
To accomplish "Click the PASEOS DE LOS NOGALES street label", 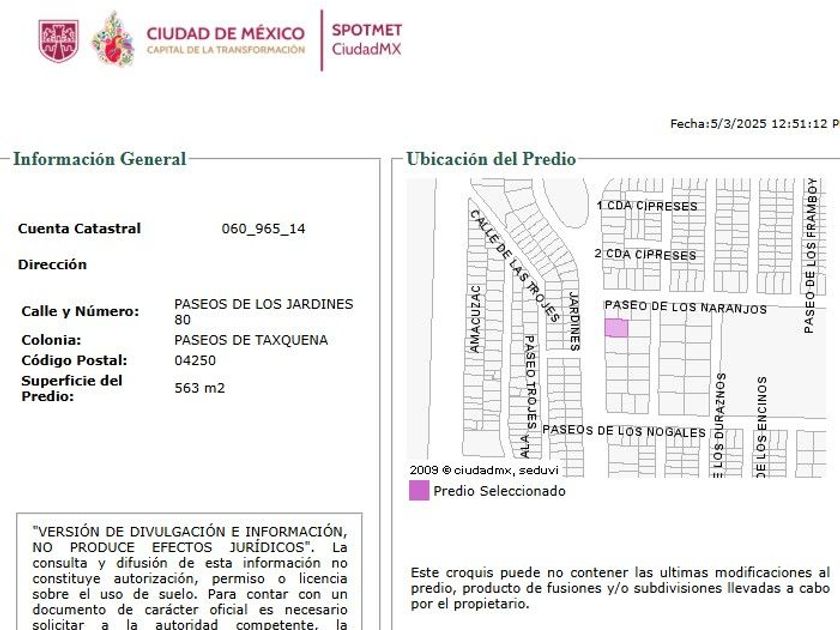I will pos(624,431).
